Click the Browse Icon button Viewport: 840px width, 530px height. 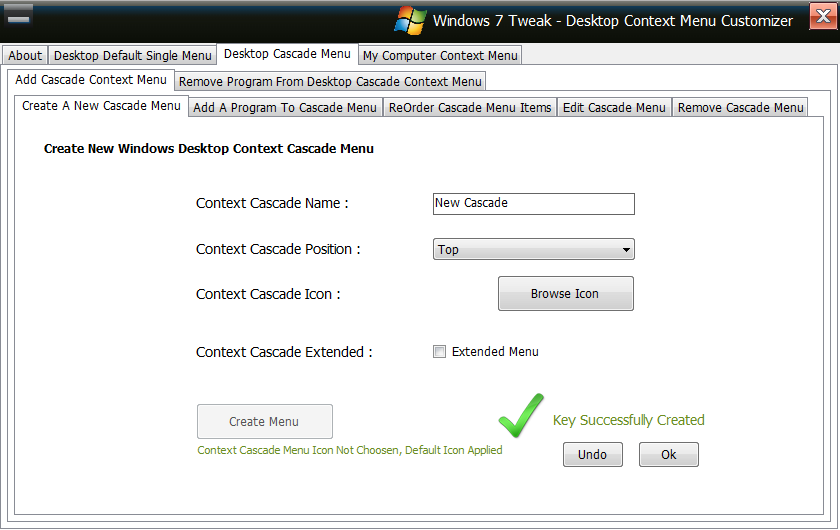point(566,294)
